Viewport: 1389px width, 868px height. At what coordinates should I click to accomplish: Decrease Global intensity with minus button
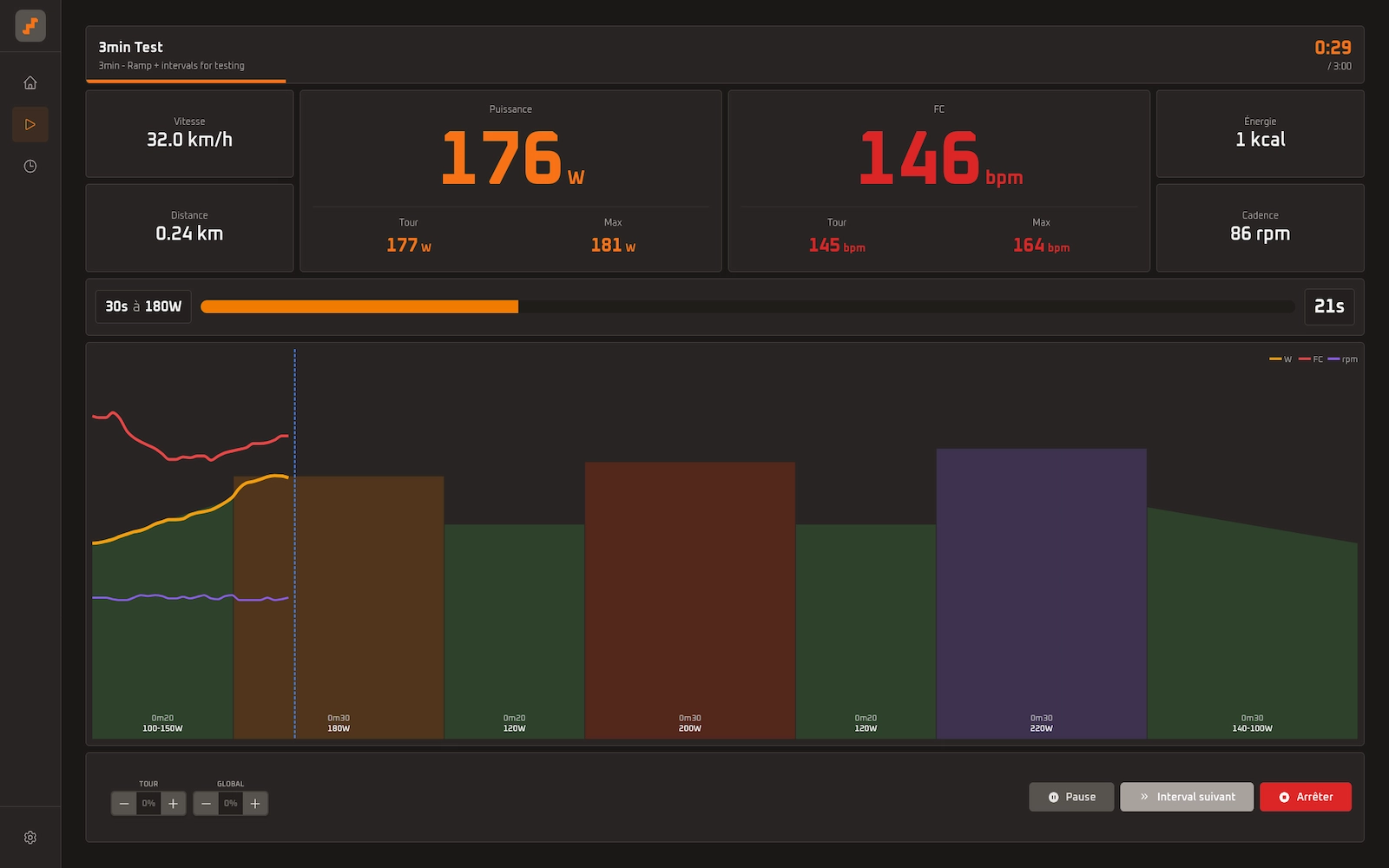tap(206, 804)
